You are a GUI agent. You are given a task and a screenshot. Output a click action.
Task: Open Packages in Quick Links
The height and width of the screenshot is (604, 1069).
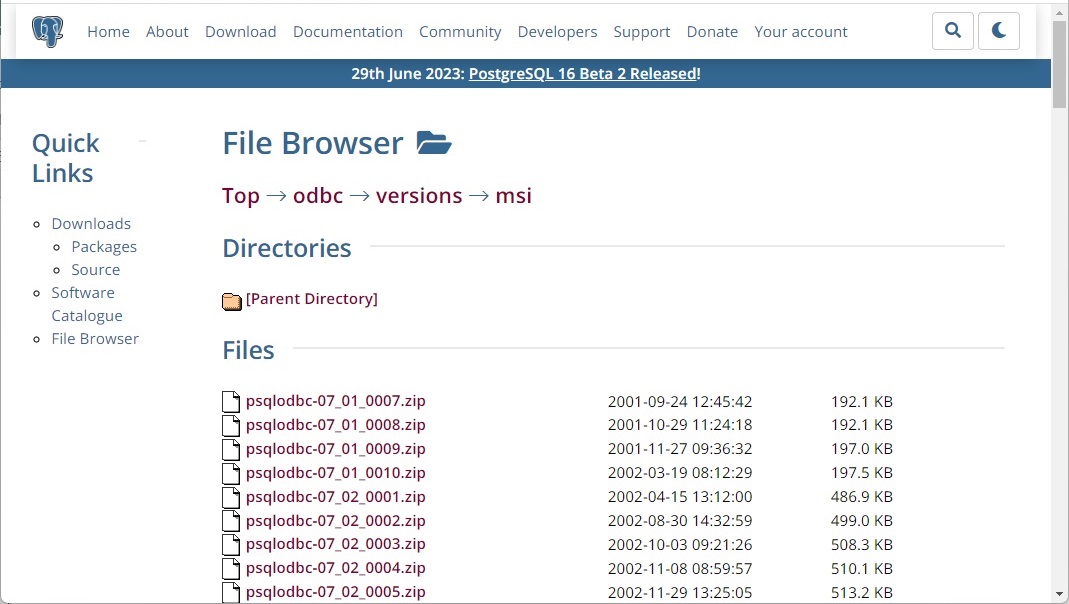pyautogui.click(x=104, y=247)
